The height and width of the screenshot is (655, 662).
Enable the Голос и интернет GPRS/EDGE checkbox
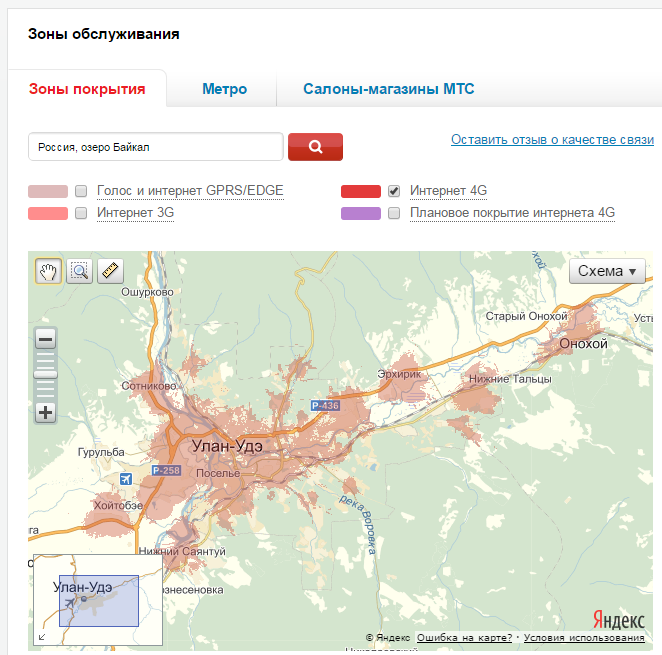tap(81, 190)
